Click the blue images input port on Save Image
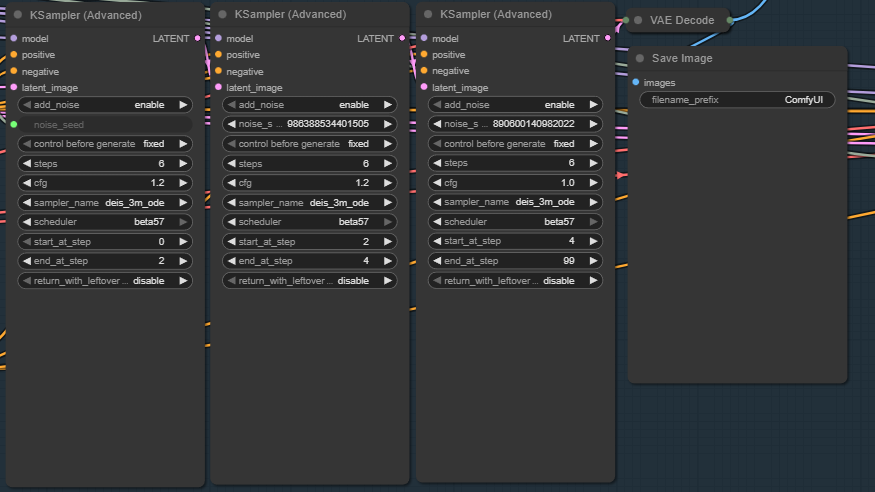Image resolution: width=875 pixels, height=492 pixels. [636, 83]
